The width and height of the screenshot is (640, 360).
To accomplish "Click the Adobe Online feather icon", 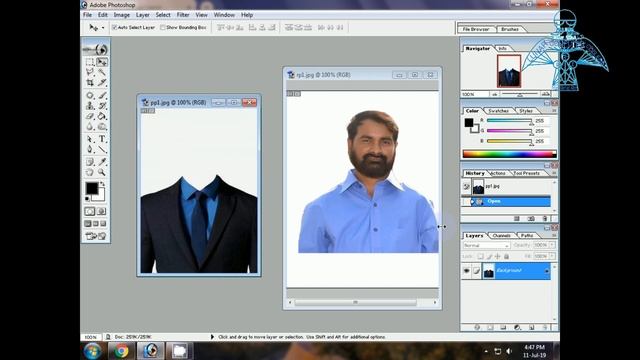I will click(96, 49).
